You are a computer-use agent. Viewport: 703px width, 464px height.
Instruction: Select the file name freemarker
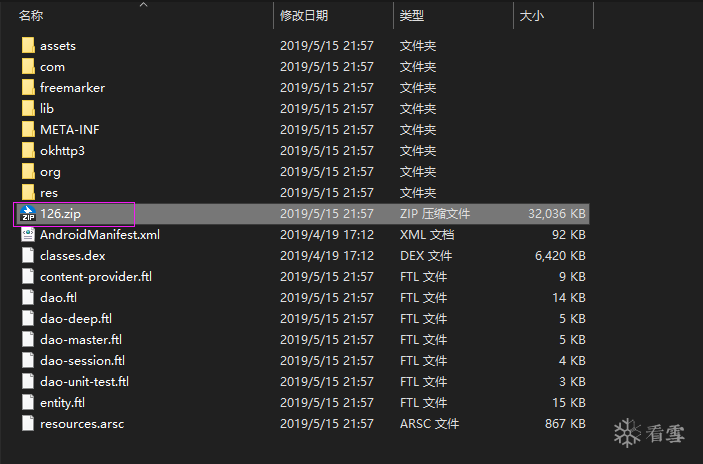(x=72, y=88)
